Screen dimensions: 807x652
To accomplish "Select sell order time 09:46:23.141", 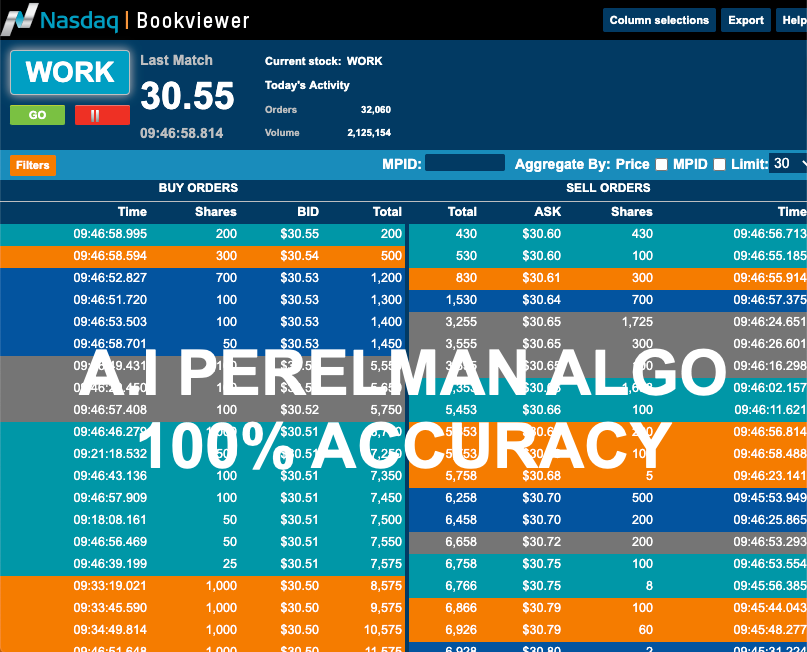I will pos(770,476).
